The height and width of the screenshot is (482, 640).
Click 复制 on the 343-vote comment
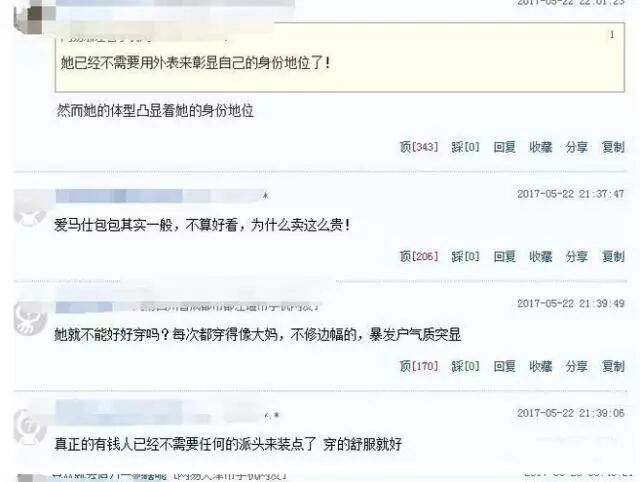tap(613, 147)
